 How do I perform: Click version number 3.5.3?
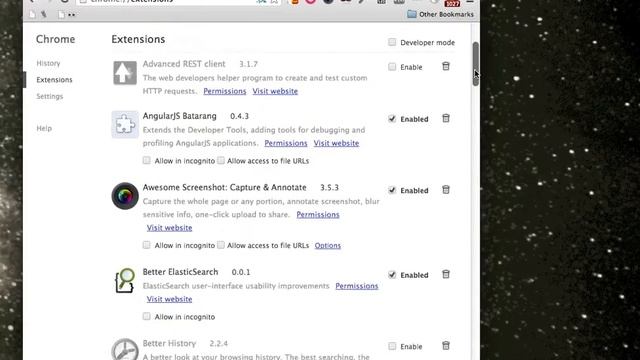pos(329,188)
